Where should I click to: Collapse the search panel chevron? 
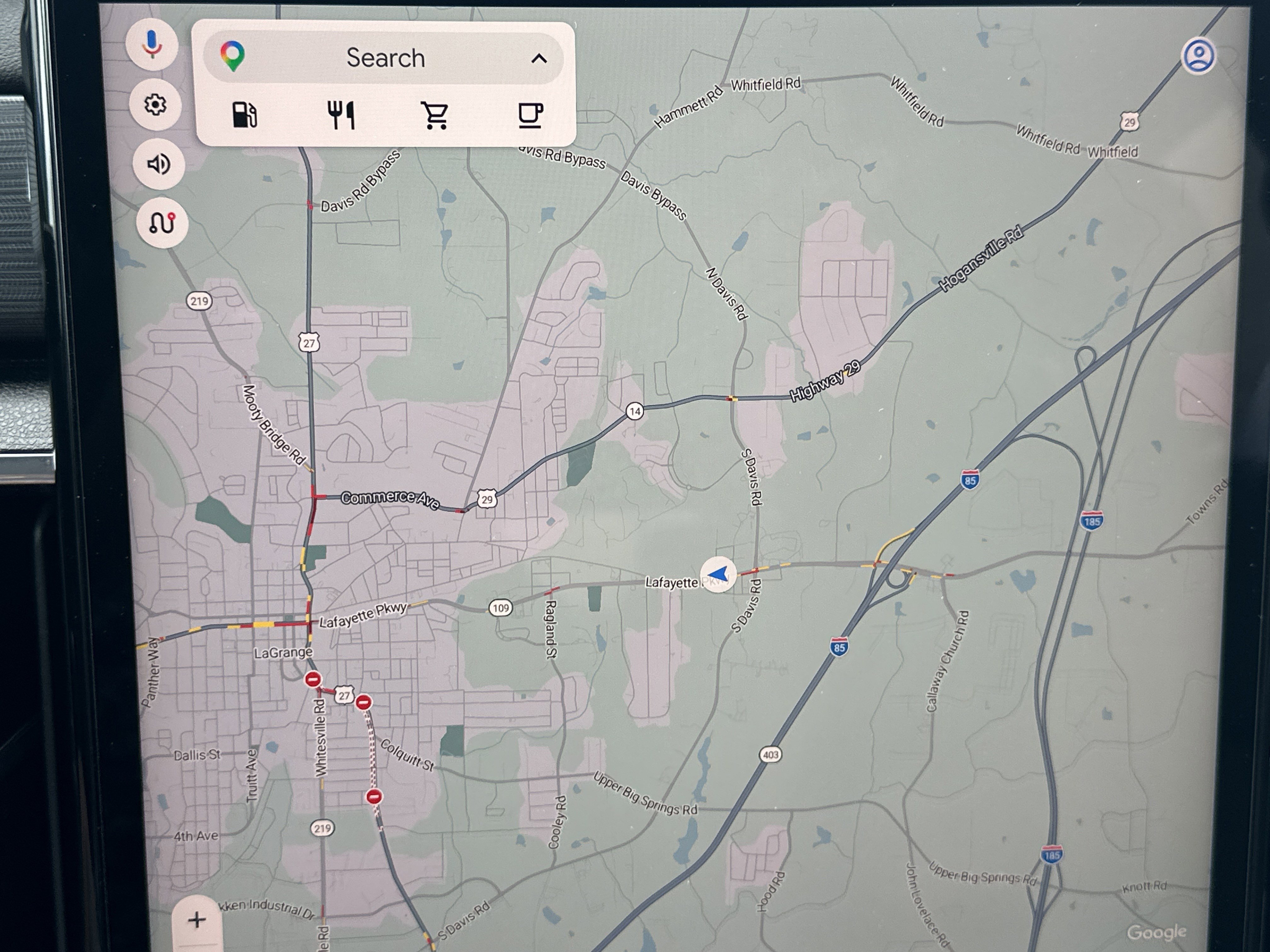[539, 59]
